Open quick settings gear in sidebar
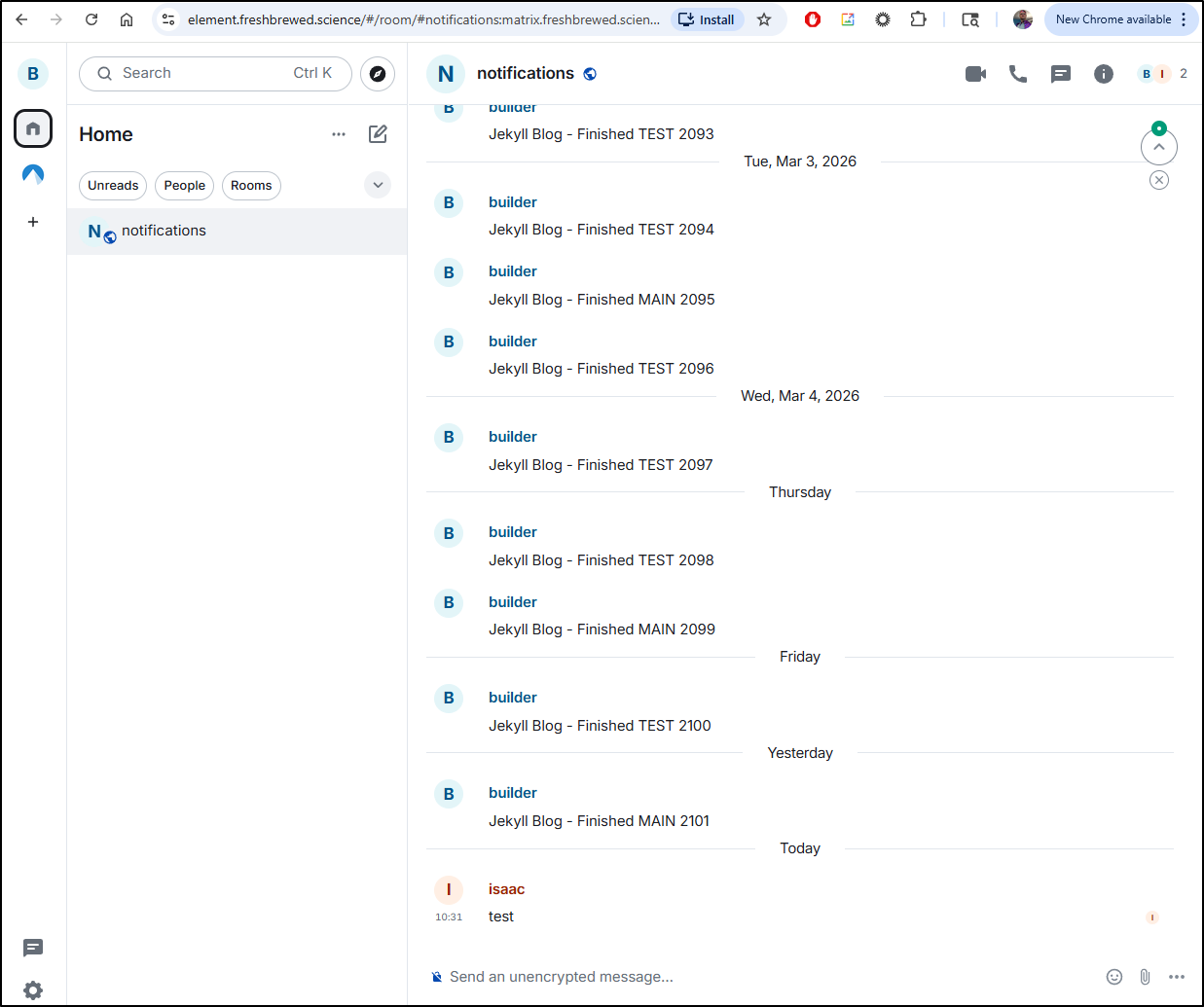This screenshot has height=1007, width=1204. point(33,989)
